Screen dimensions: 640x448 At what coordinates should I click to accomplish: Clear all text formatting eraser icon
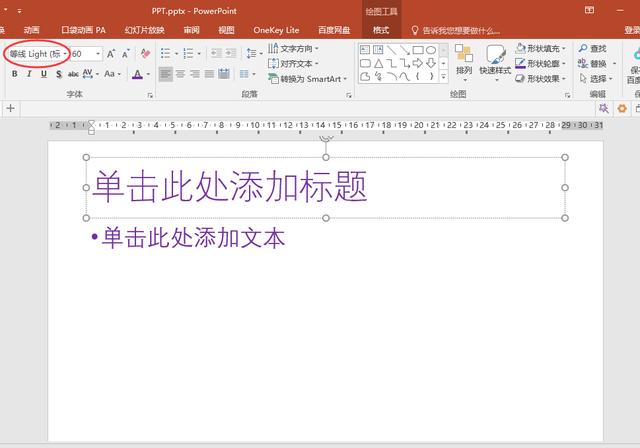pyautogui.click(x=145, y=53)
